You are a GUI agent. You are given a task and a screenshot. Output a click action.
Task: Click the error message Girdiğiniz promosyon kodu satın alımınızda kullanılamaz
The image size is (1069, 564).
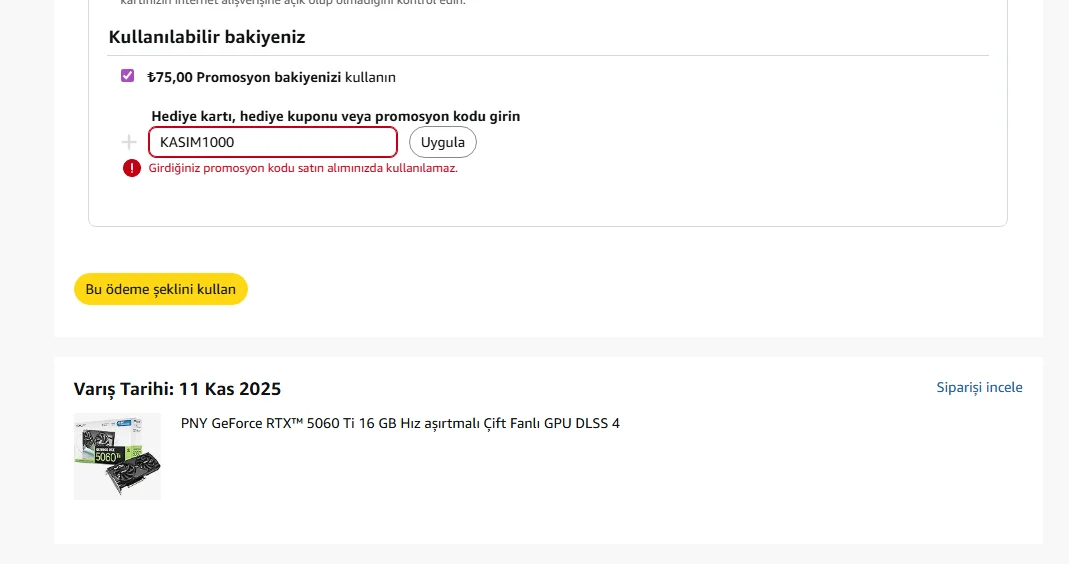(303, 168)
